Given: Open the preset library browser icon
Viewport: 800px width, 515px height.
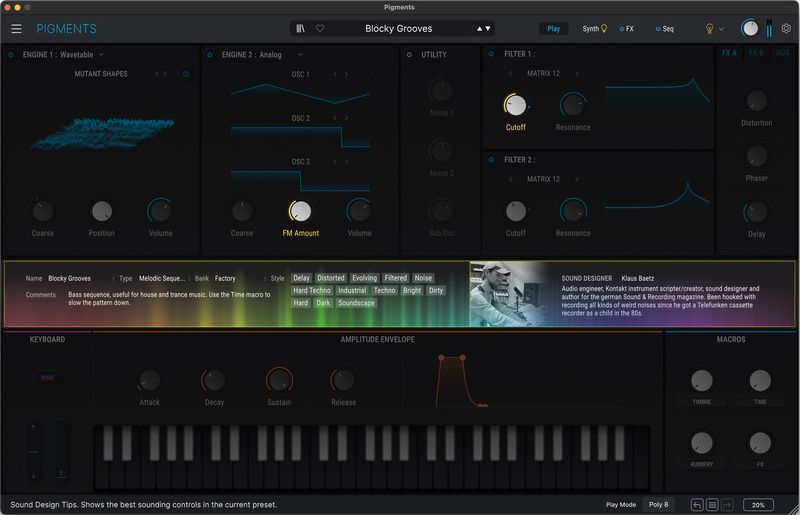Looking at the screenshot, I should pyautogui.click(x=301, y=29).
